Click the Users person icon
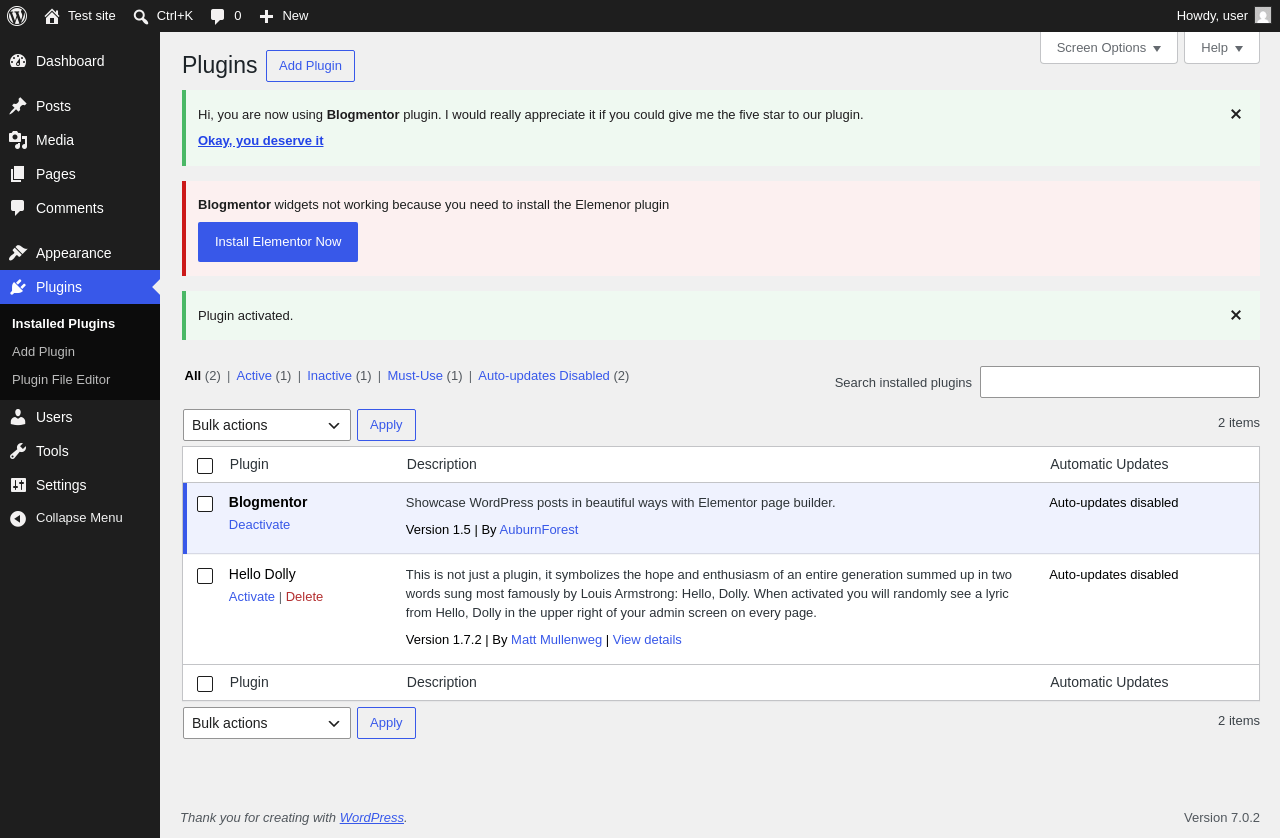Viewport: 1280px width, 838px height. click(x=18, y=417)
